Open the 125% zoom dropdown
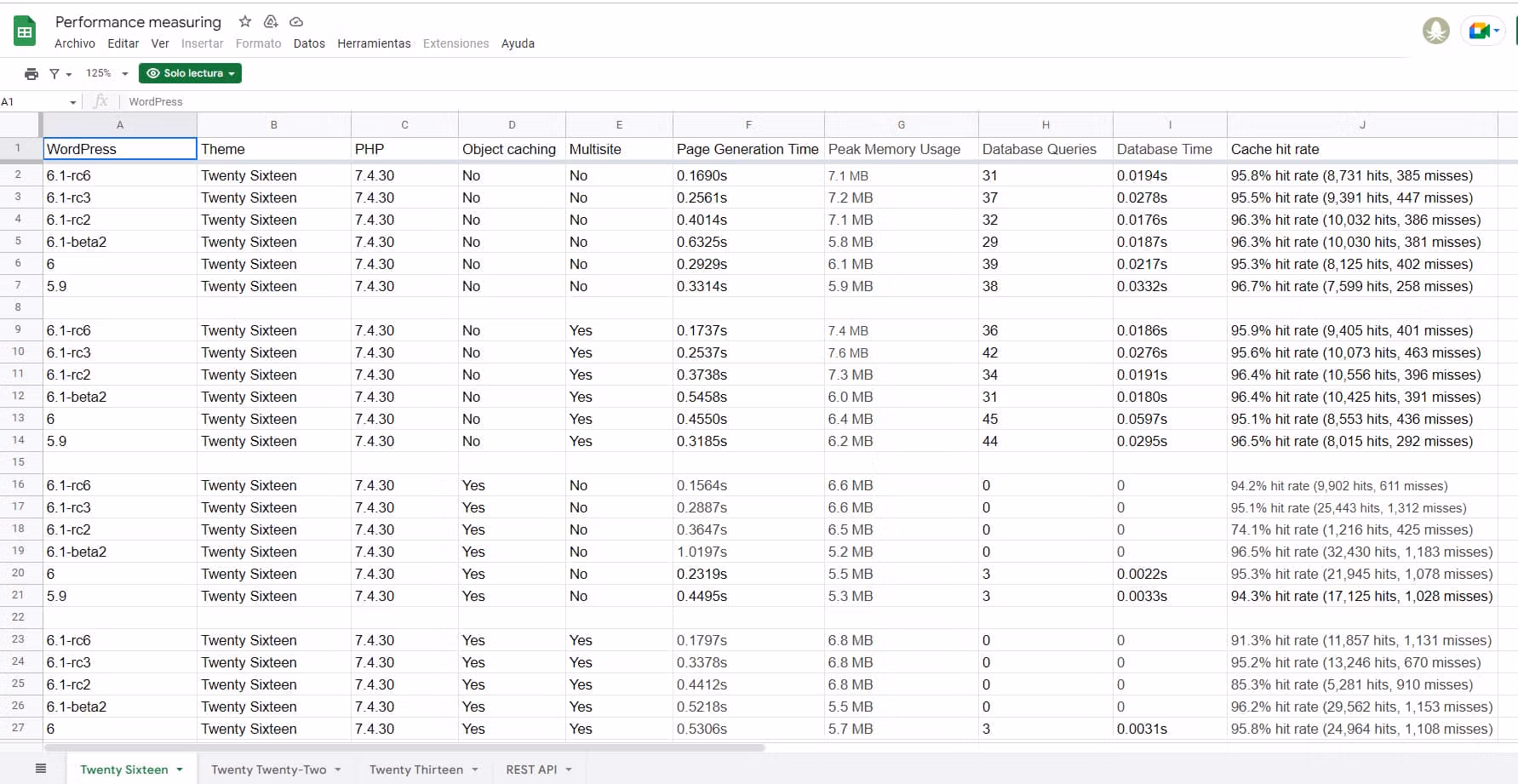This screenshot has height=784, width=1518. (x=107, y=74)
